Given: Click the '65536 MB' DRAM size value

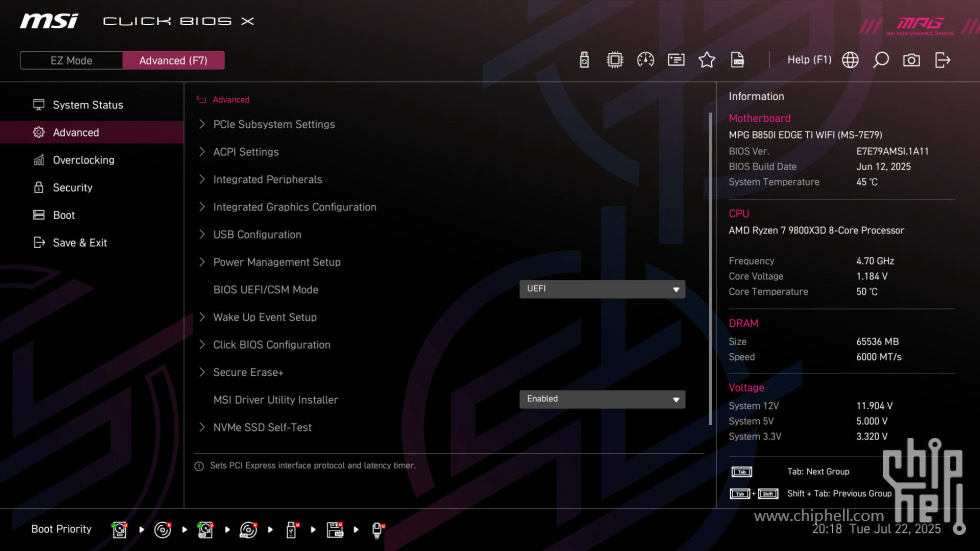Looking at the screenshot, I should 878,342.
